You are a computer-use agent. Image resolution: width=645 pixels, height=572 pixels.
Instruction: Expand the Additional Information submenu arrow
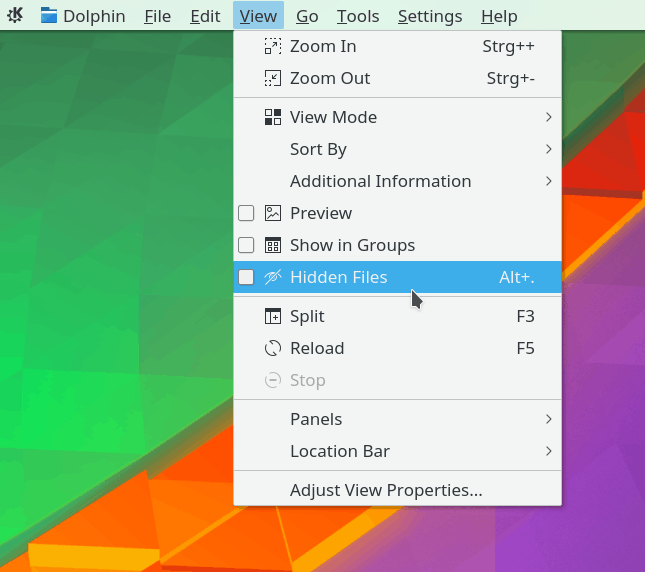pyautogui.click(x=549, y=181)
